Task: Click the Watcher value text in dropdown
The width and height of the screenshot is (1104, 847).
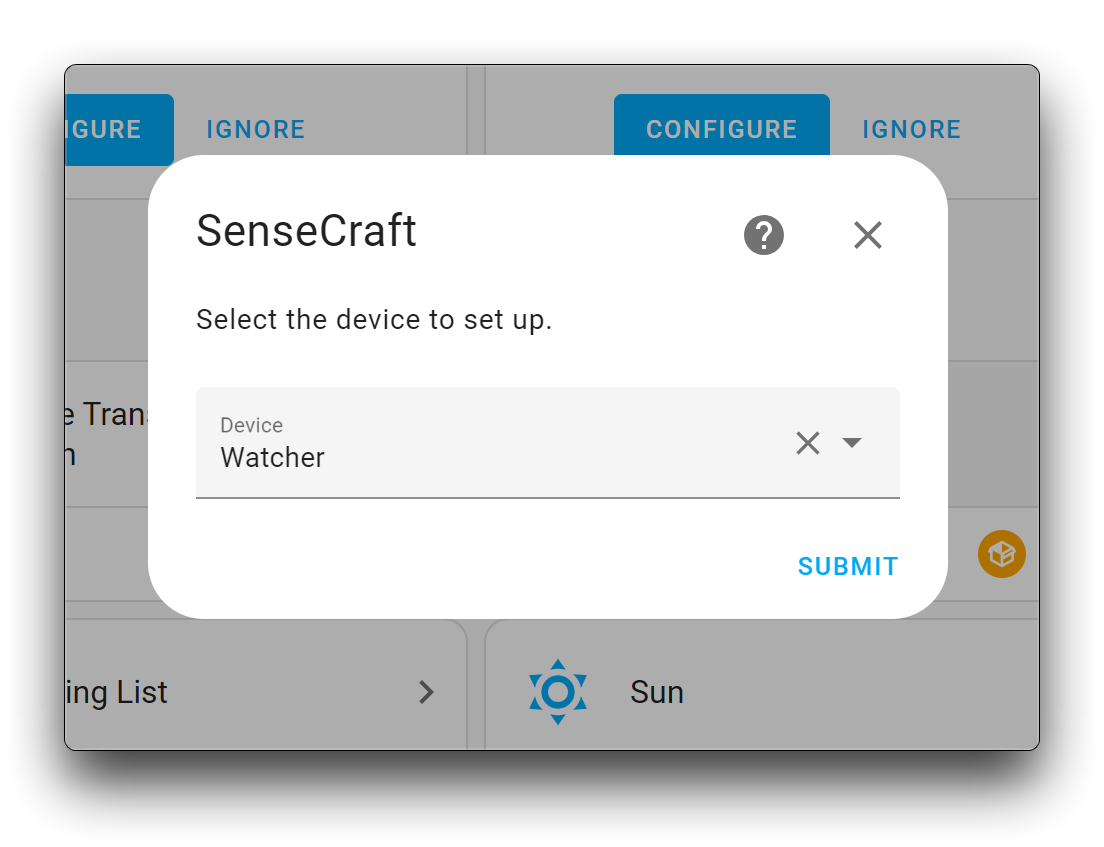Action: 272,458
